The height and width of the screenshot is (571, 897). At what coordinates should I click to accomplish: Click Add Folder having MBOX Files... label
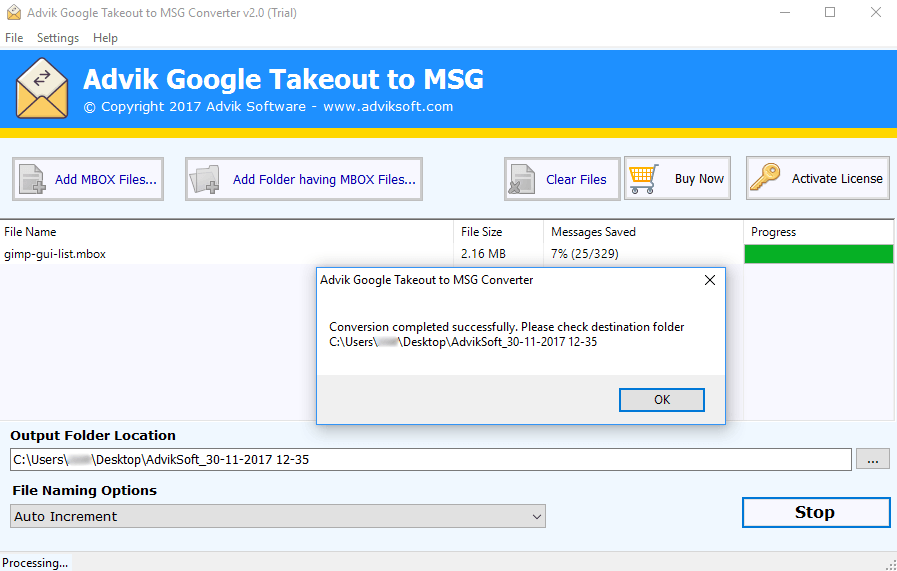[x=324, y=179]
